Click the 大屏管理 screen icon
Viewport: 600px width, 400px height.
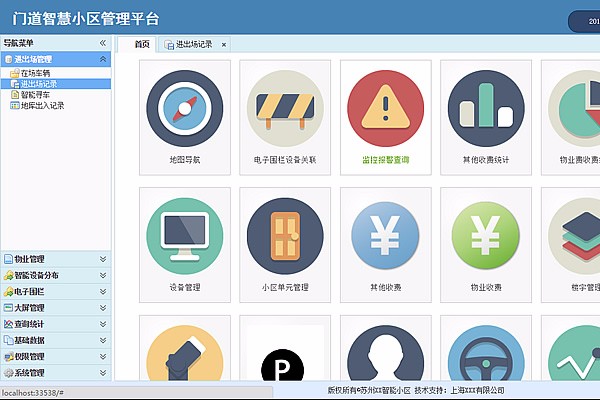coord(8,308)
